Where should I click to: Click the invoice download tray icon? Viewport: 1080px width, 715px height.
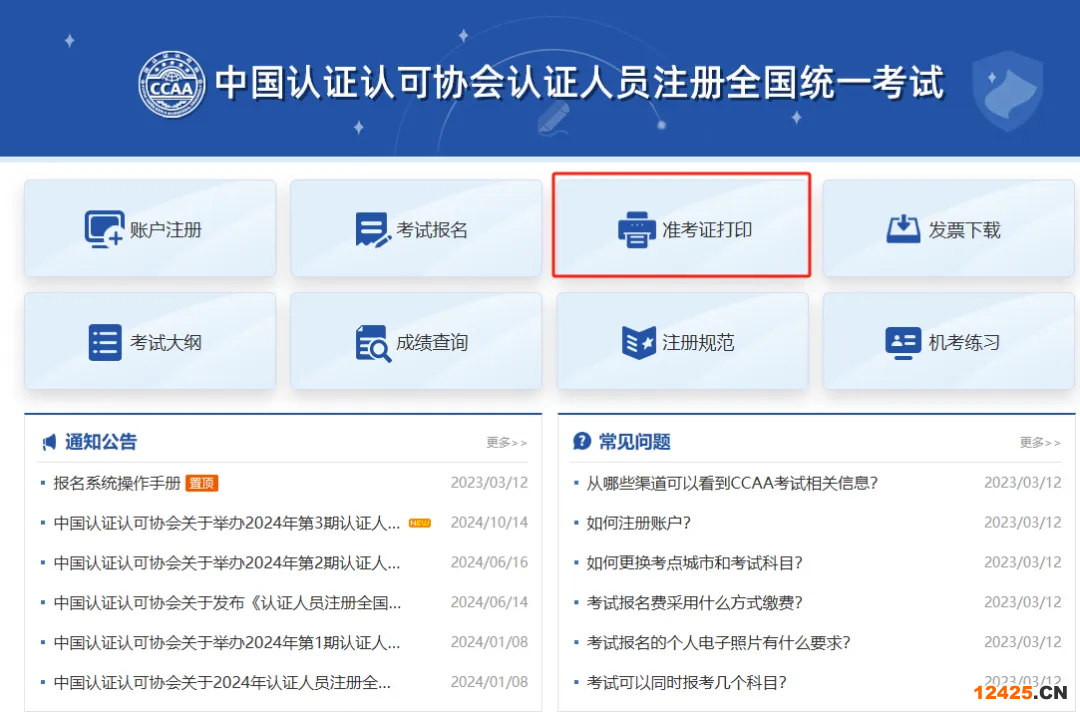(903, 229)
